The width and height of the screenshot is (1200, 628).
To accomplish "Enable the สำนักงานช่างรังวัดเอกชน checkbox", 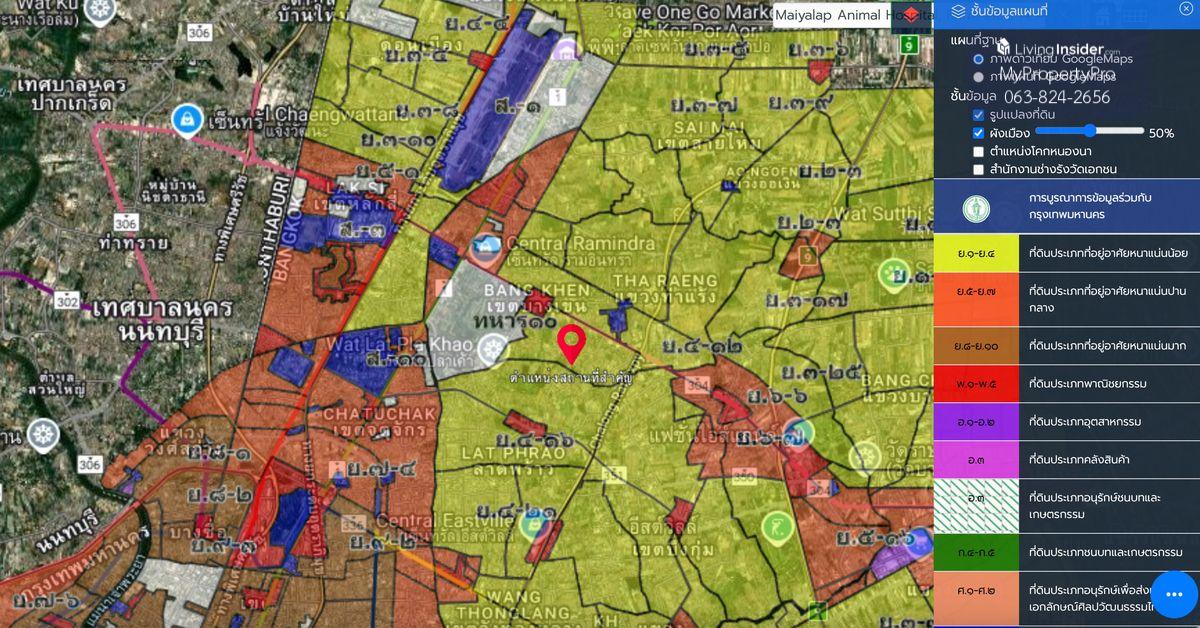I will tap(978, 169).
